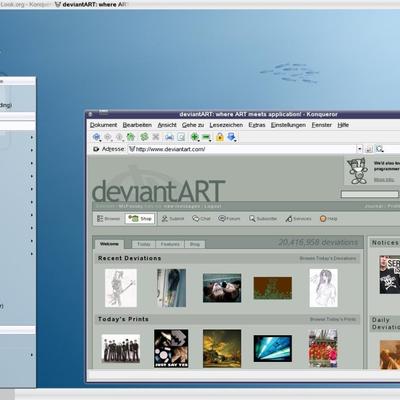Click the padlock security icon
The height and width of the screenshot is (400, 400).
[x=219, y=137]
